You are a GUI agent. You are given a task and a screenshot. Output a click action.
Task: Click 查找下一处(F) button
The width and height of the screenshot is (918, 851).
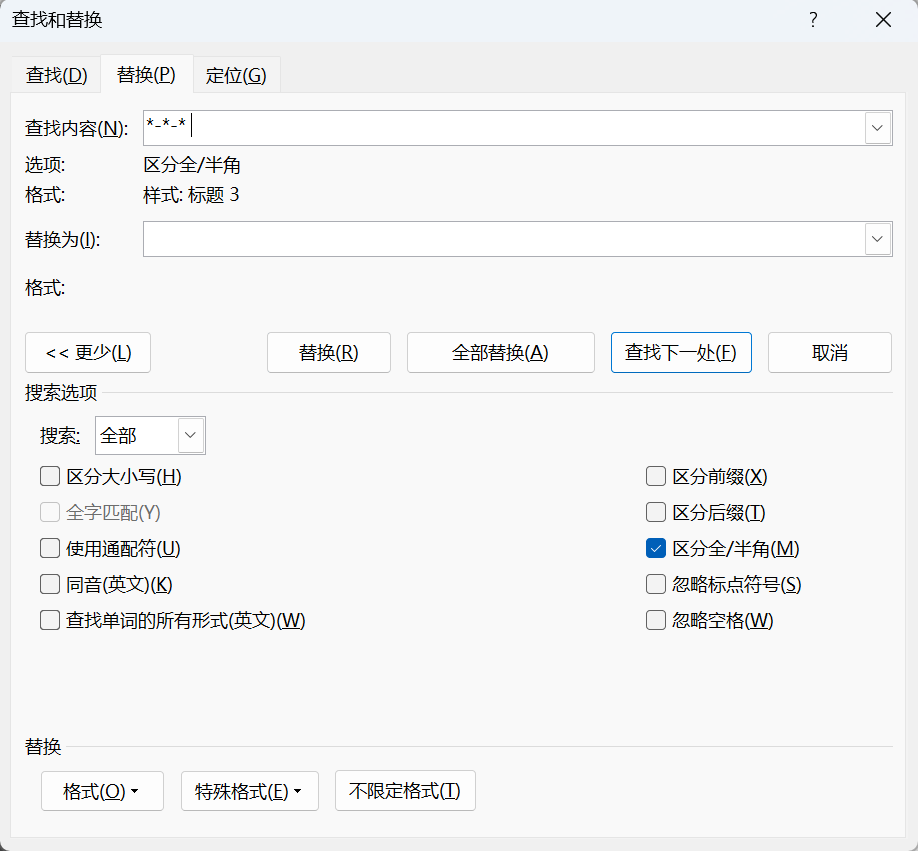click(681, 352)
